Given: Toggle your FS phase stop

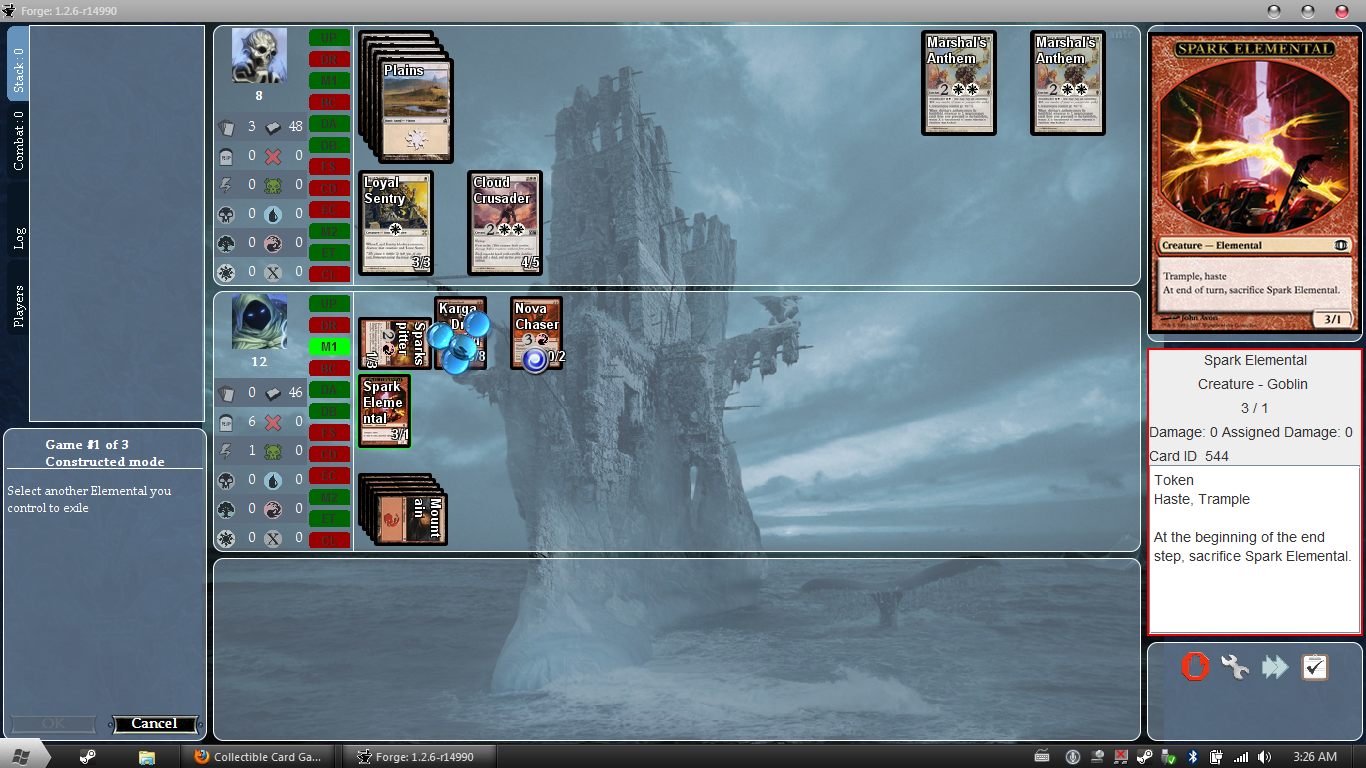Looking at the screenshot, I should (329, 433).
